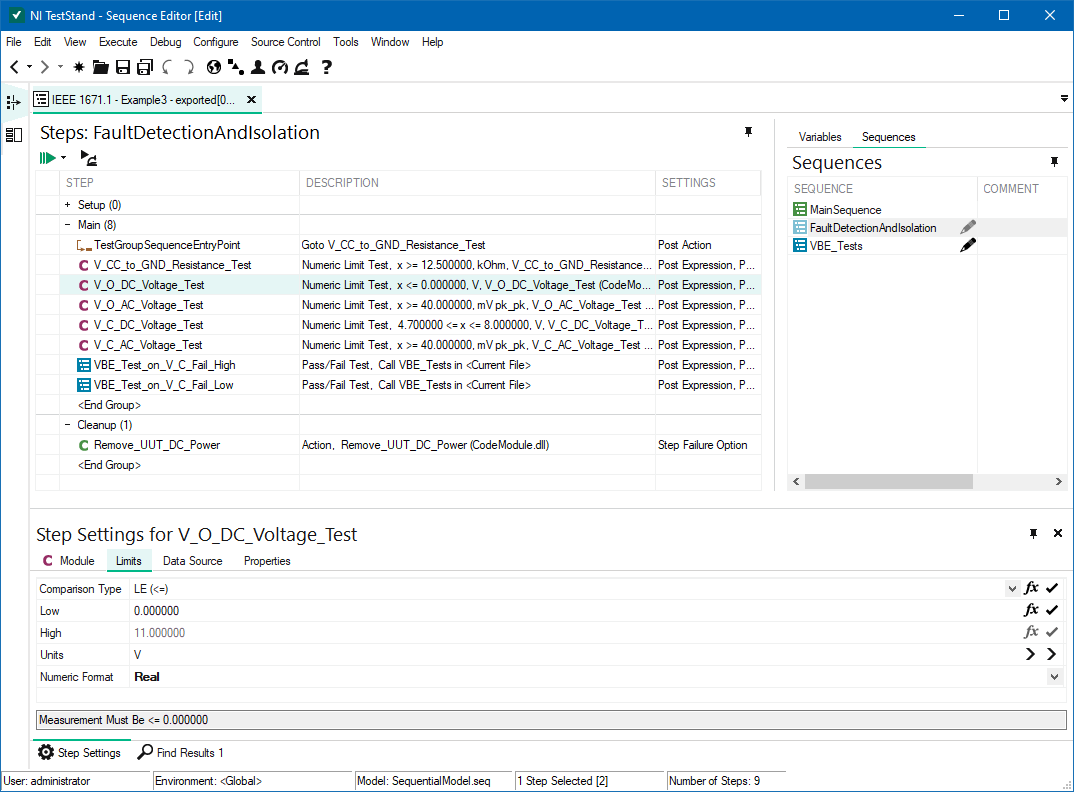Click the Units field showing V

[x=574, y=654]
